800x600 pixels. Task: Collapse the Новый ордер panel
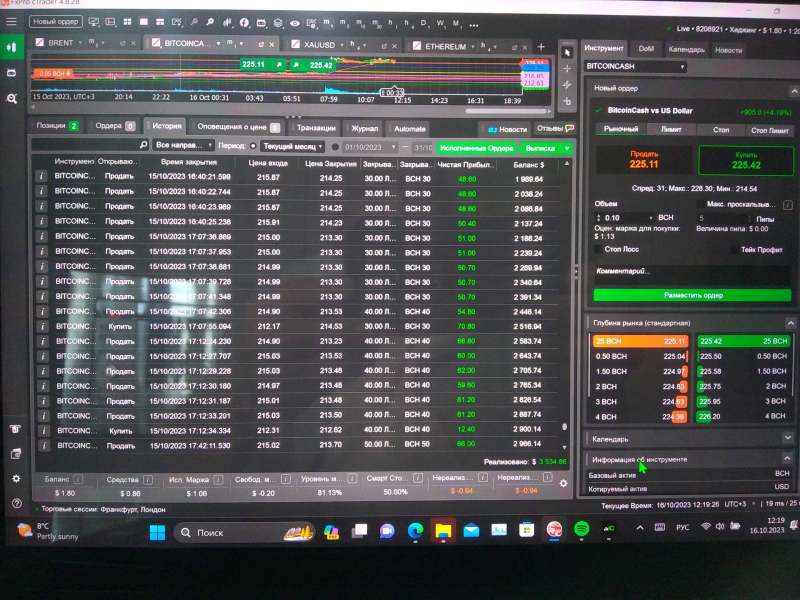(794, 91)
